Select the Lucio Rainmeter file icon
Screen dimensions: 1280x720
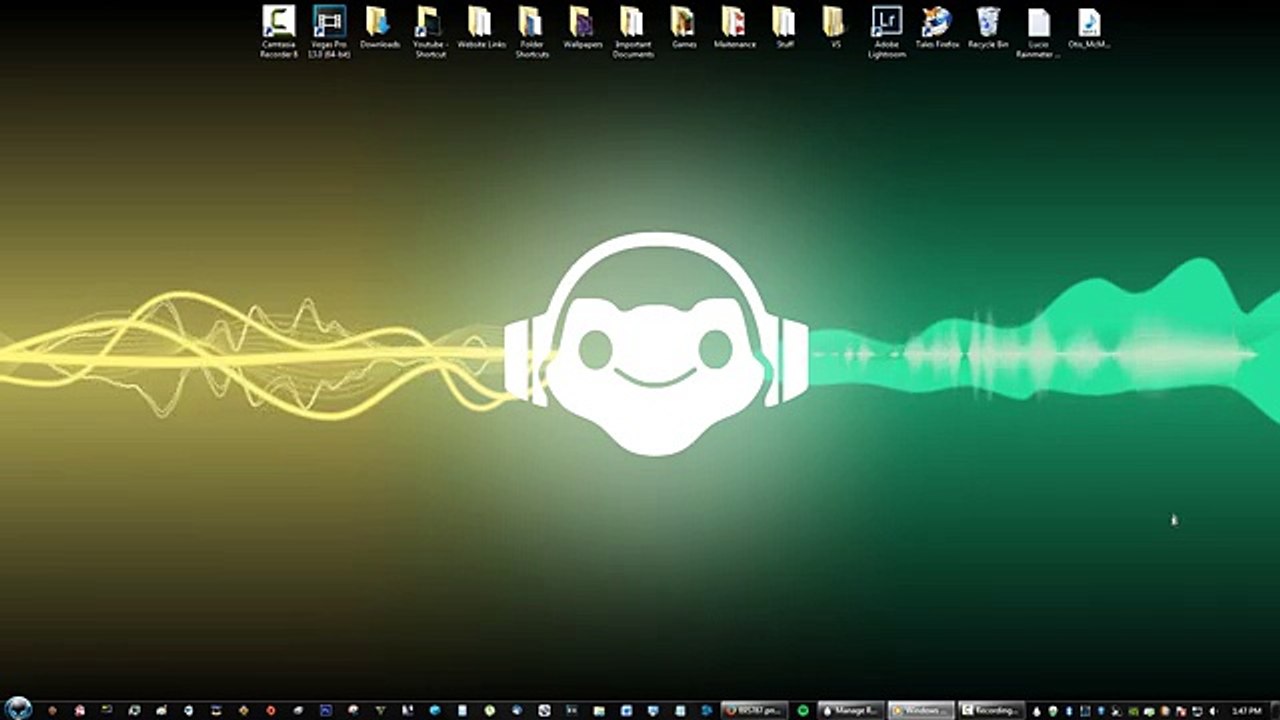(1039, 31)
